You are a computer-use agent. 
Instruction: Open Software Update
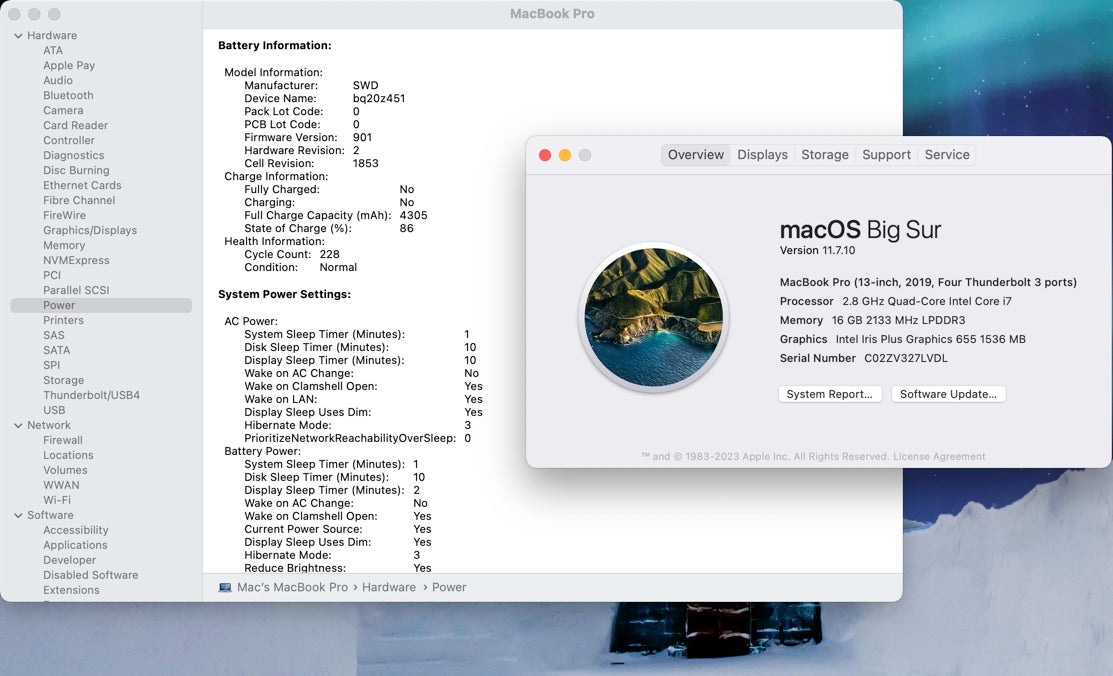coord(948,394)
